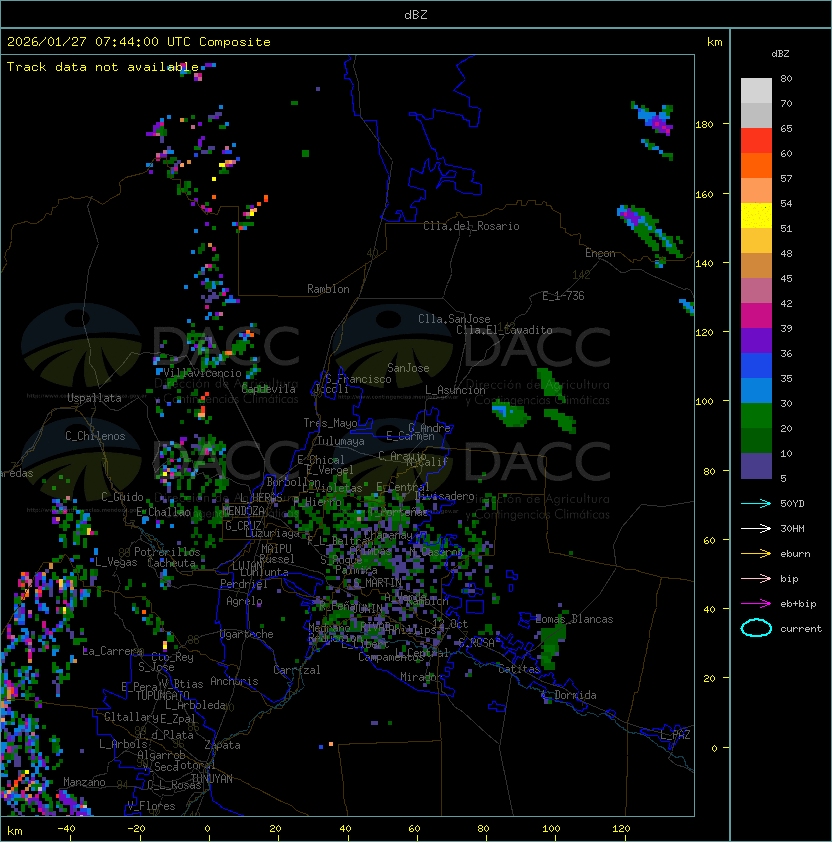Screen dimensions: 832x842
Task: Click the TUNUYAN label on the map
Action: click(x=212, y=778)
